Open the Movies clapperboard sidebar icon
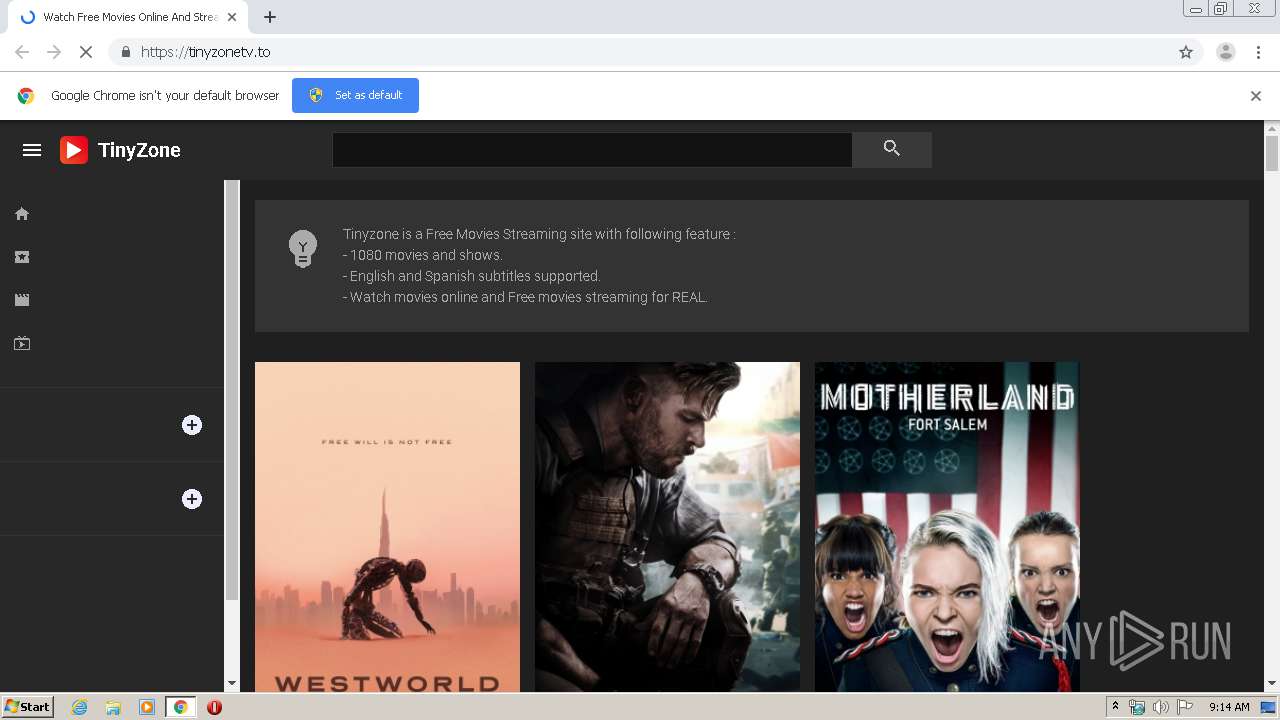 click(22, 300)
